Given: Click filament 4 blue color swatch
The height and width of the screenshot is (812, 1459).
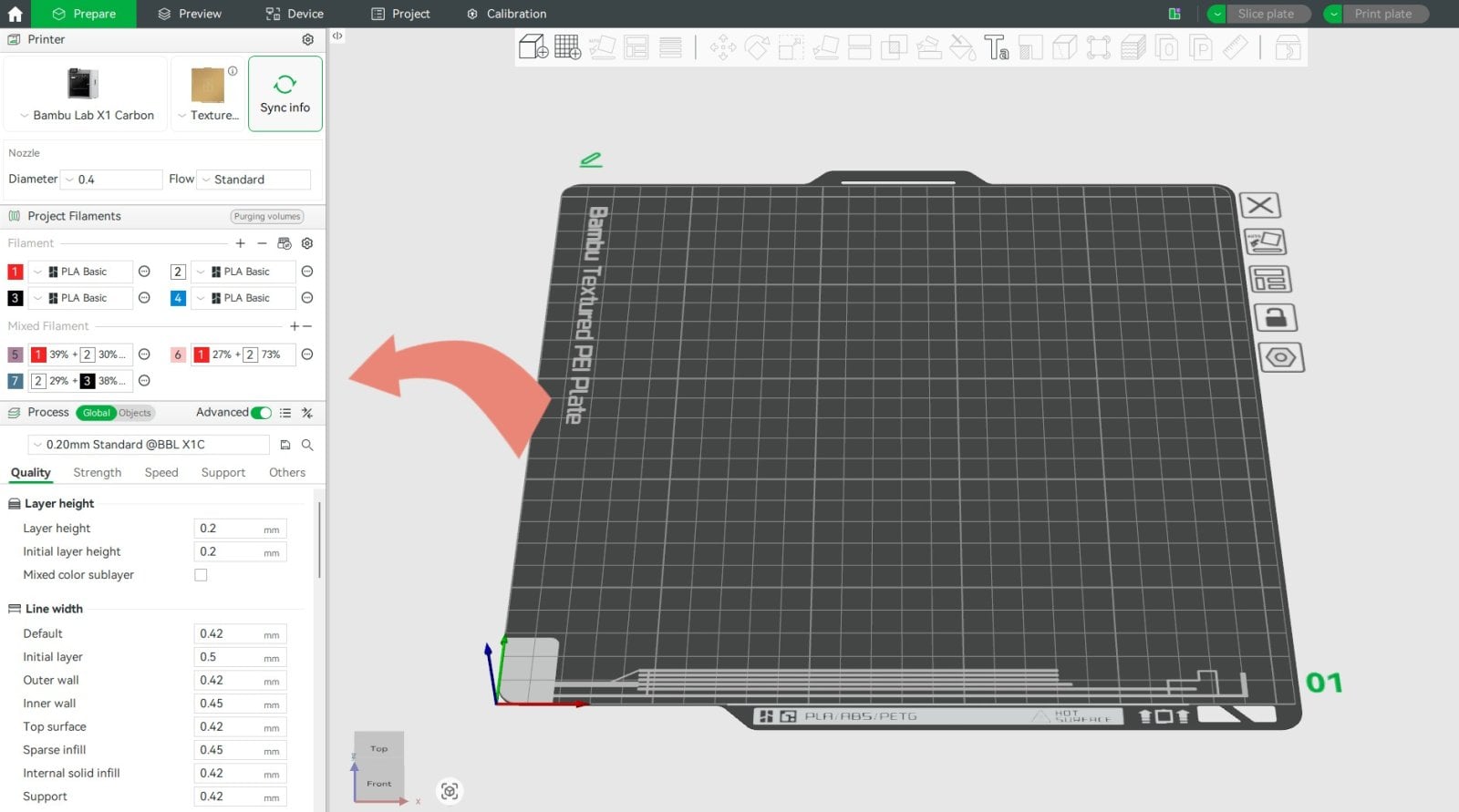Looking at the screenshot, I should (178, 298).
